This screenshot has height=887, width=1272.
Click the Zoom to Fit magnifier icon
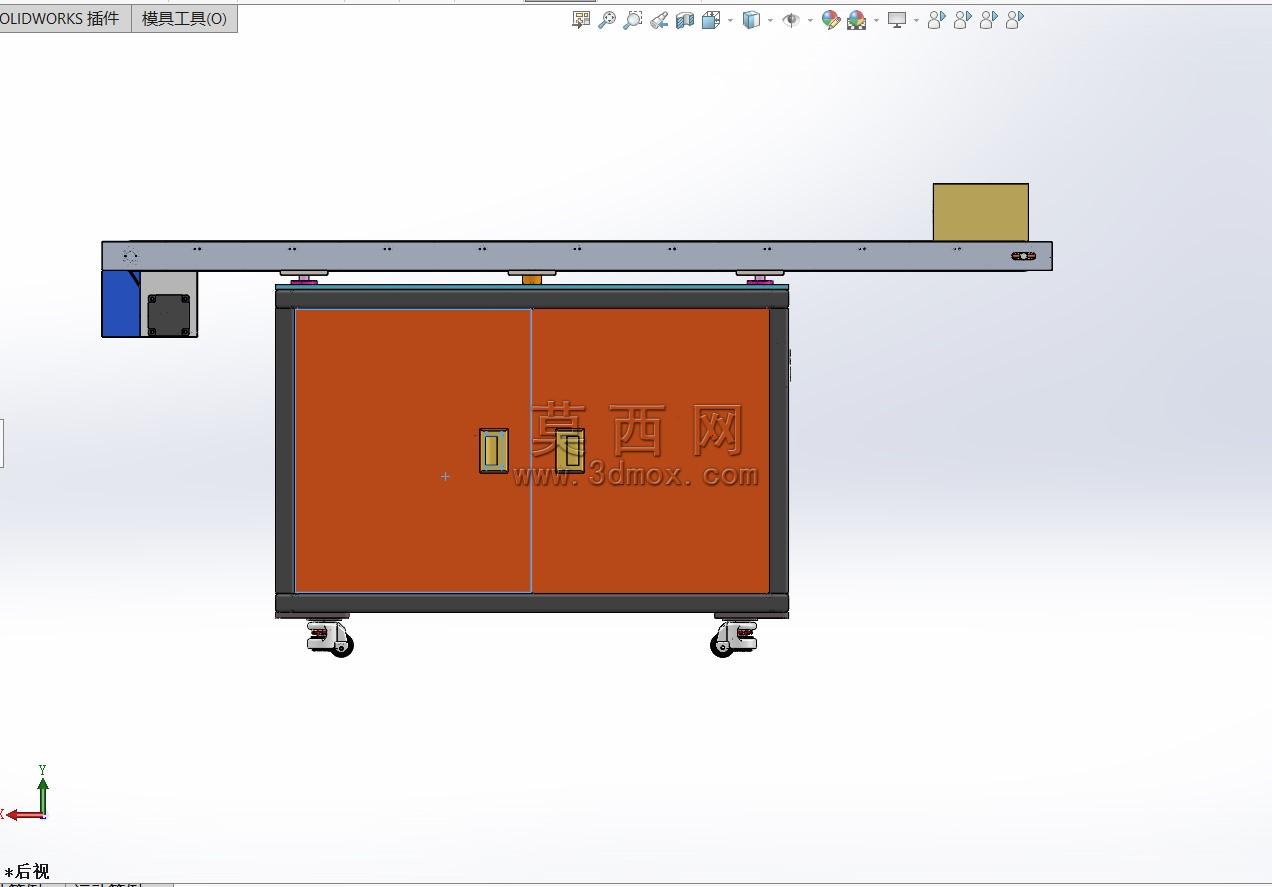click(x=606, y=20)
